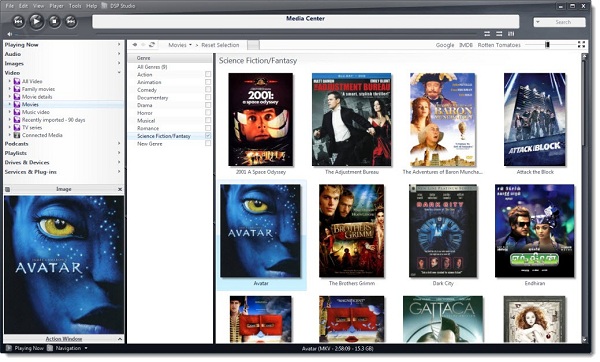Viewport: 600px width, 362px height.
Task: Skip to previous track button
Action: [18, 21]
